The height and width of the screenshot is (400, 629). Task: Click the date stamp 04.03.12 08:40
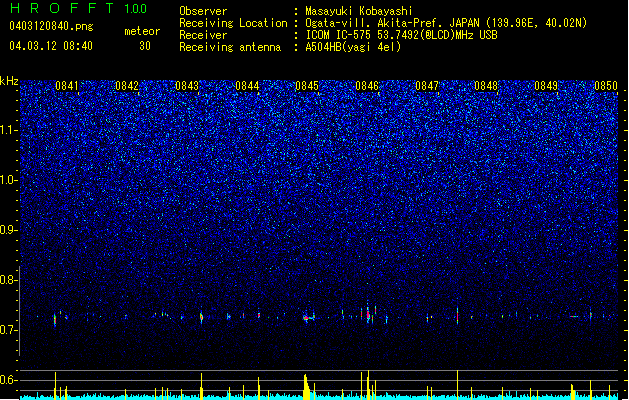(x=51, y=46)
